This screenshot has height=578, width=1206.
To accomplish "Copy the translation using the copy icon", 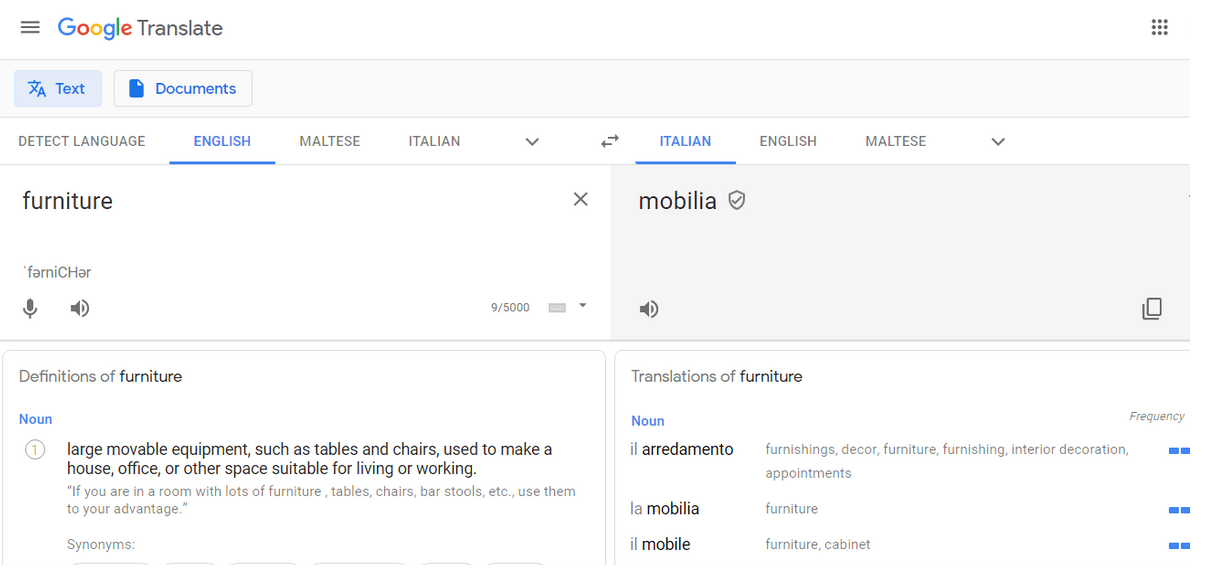I will click(x=1152, y=308).
